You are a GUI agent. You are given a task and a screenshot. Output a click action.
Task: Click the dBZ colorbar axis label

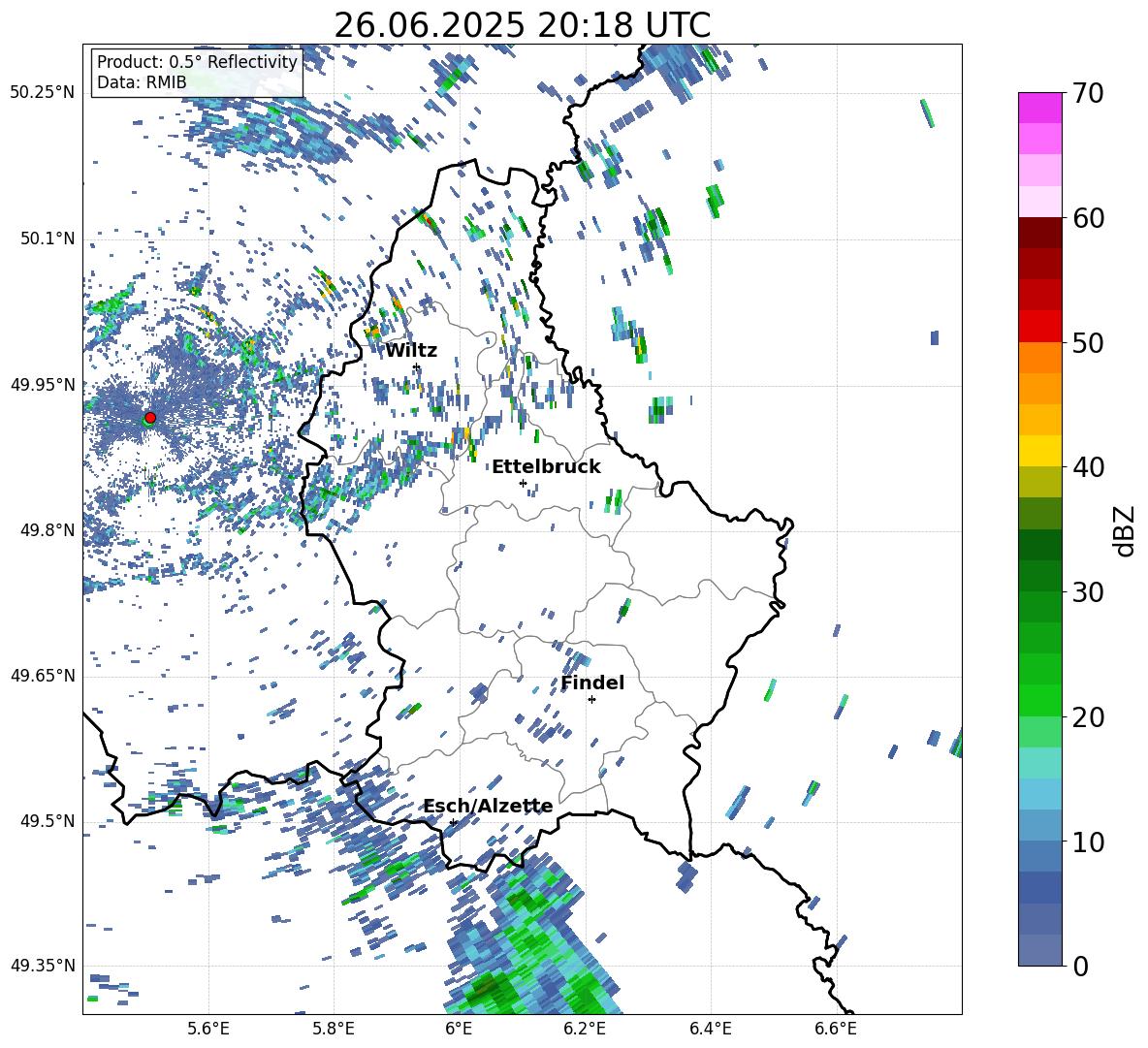point(1126,530)
